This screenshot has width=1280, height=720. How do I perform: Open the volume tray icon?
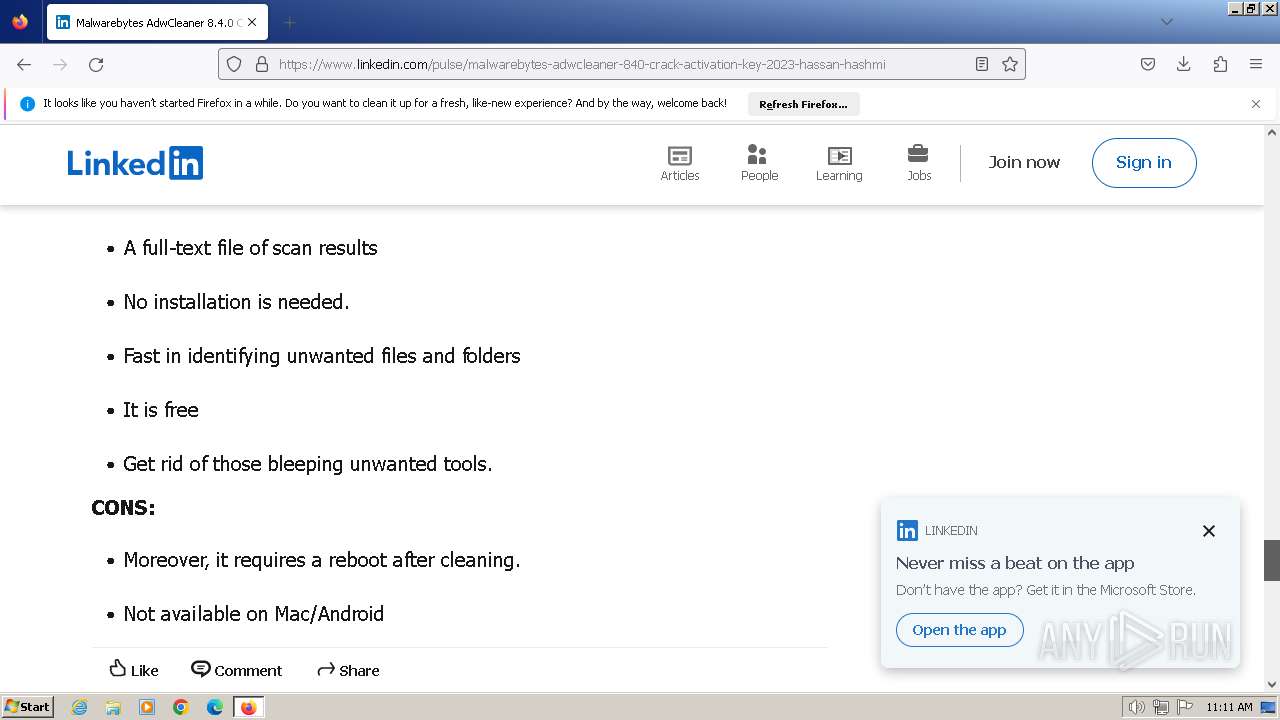pos(1137,707)
